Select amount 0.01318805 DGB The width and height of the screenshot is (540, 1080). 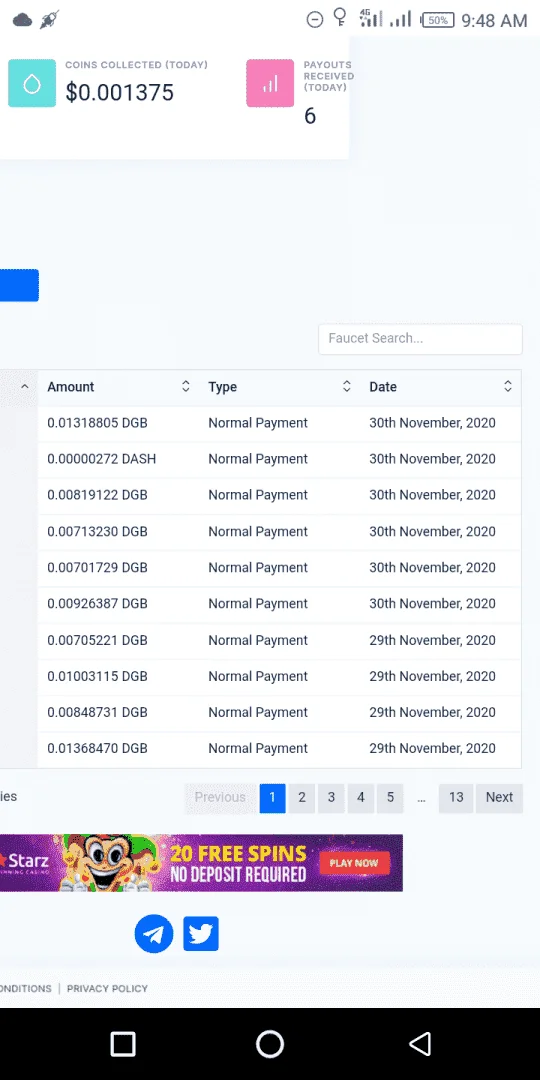click(97, 423)
